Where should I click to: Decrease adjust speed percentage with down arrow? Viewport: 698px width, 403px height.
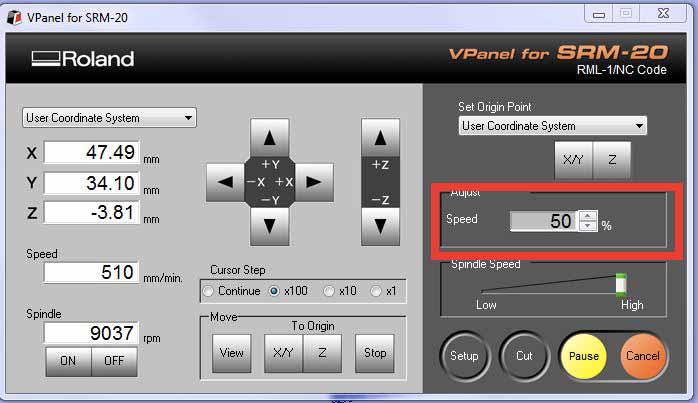[x=588, y=226]
